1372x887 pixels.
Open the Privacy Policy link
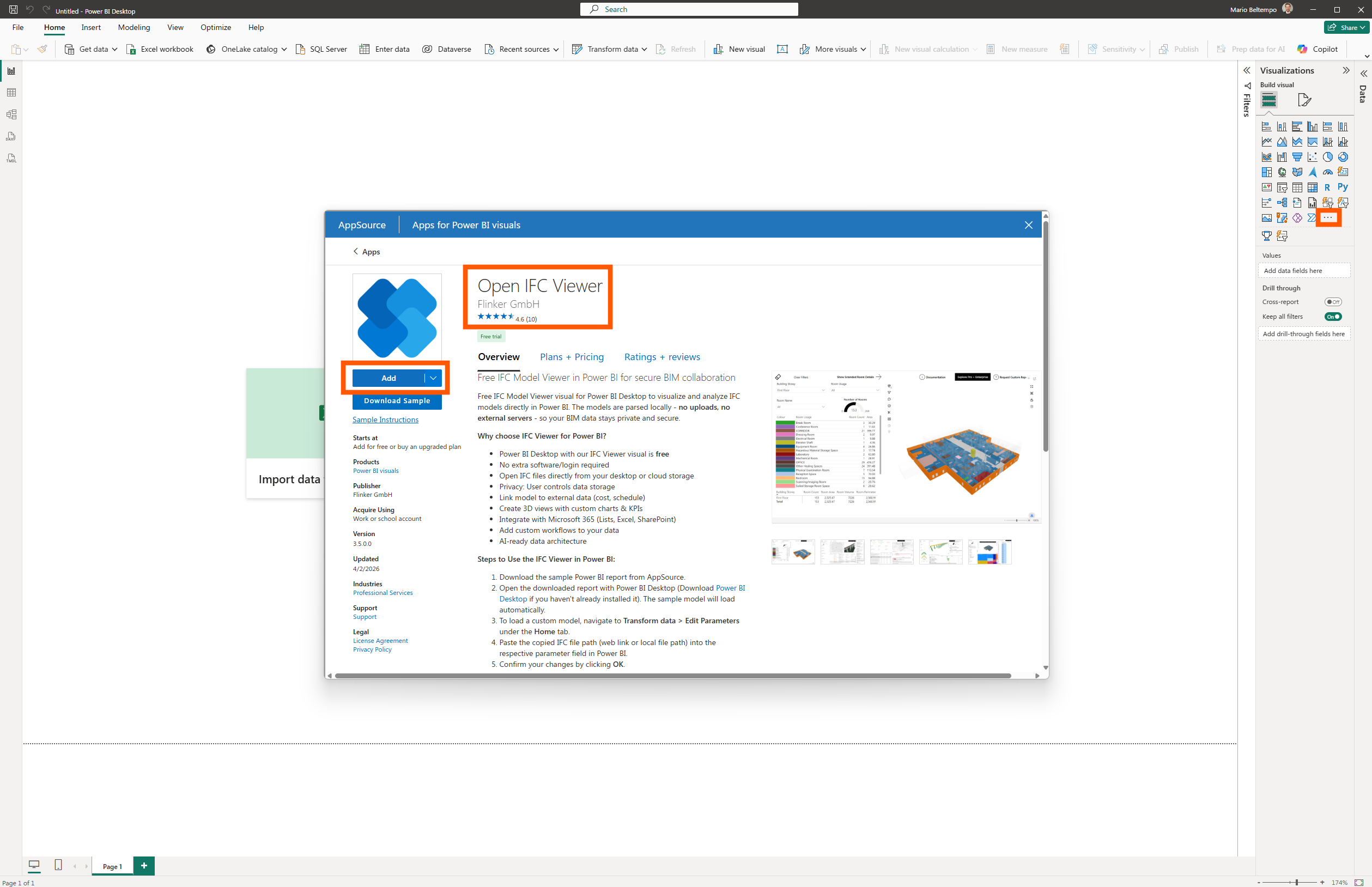(372, 649)
